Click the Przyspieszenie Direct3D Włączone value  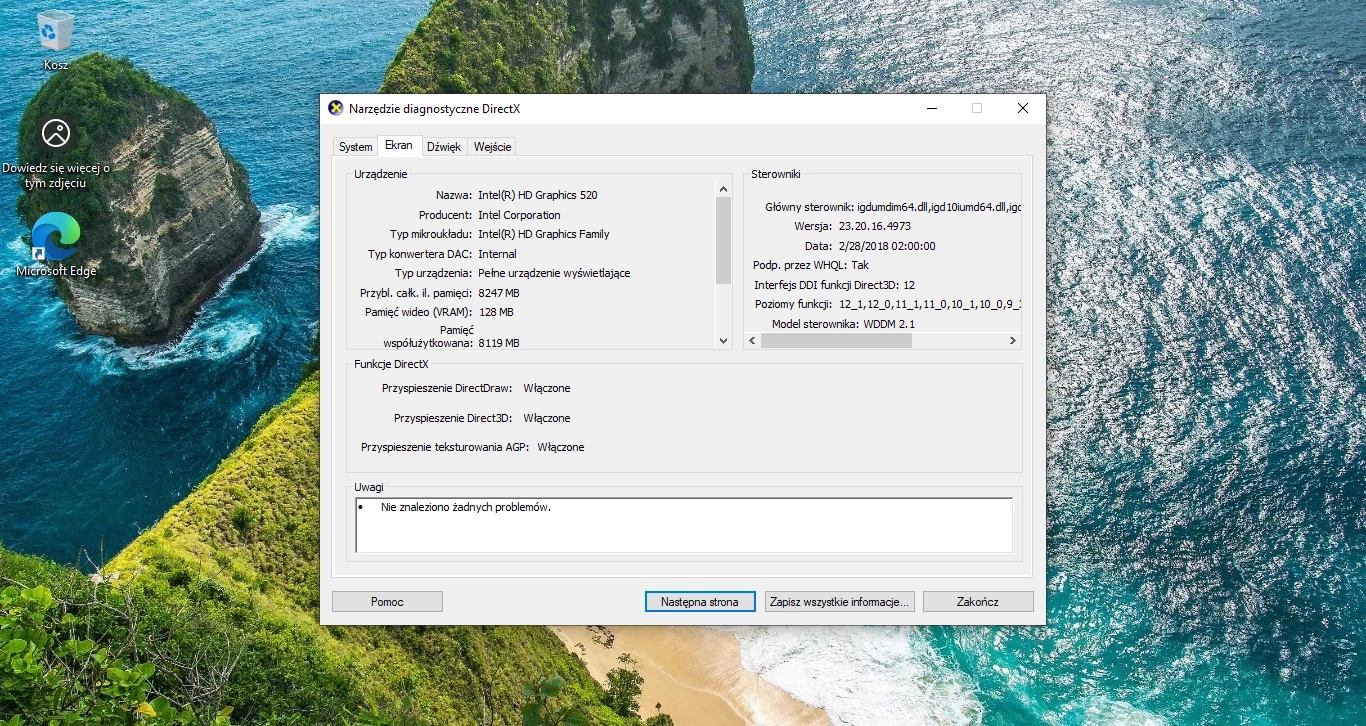547,418
